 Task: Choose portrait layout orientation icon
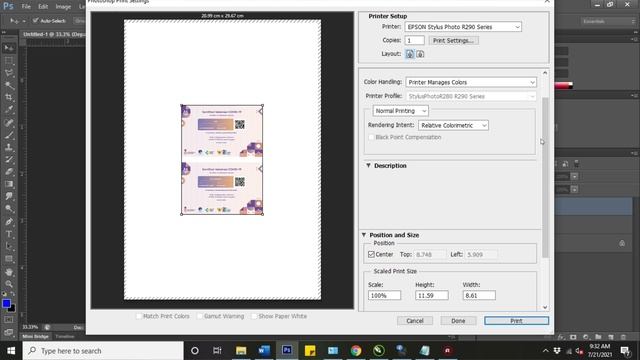(x=409, y=54)
